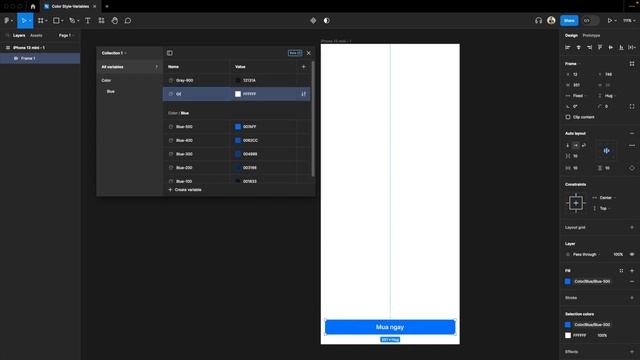Select the Move tool

23,20
